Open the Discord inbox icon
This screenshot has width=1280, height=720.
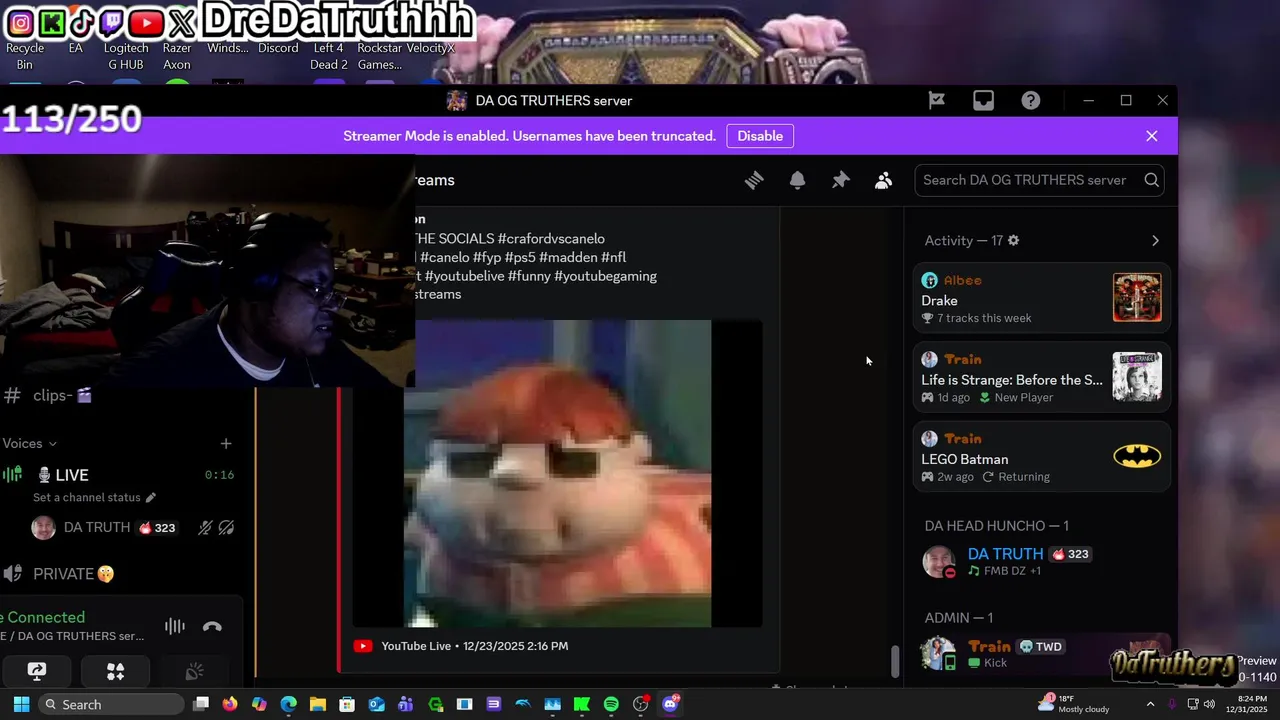(x=984, y=100)
